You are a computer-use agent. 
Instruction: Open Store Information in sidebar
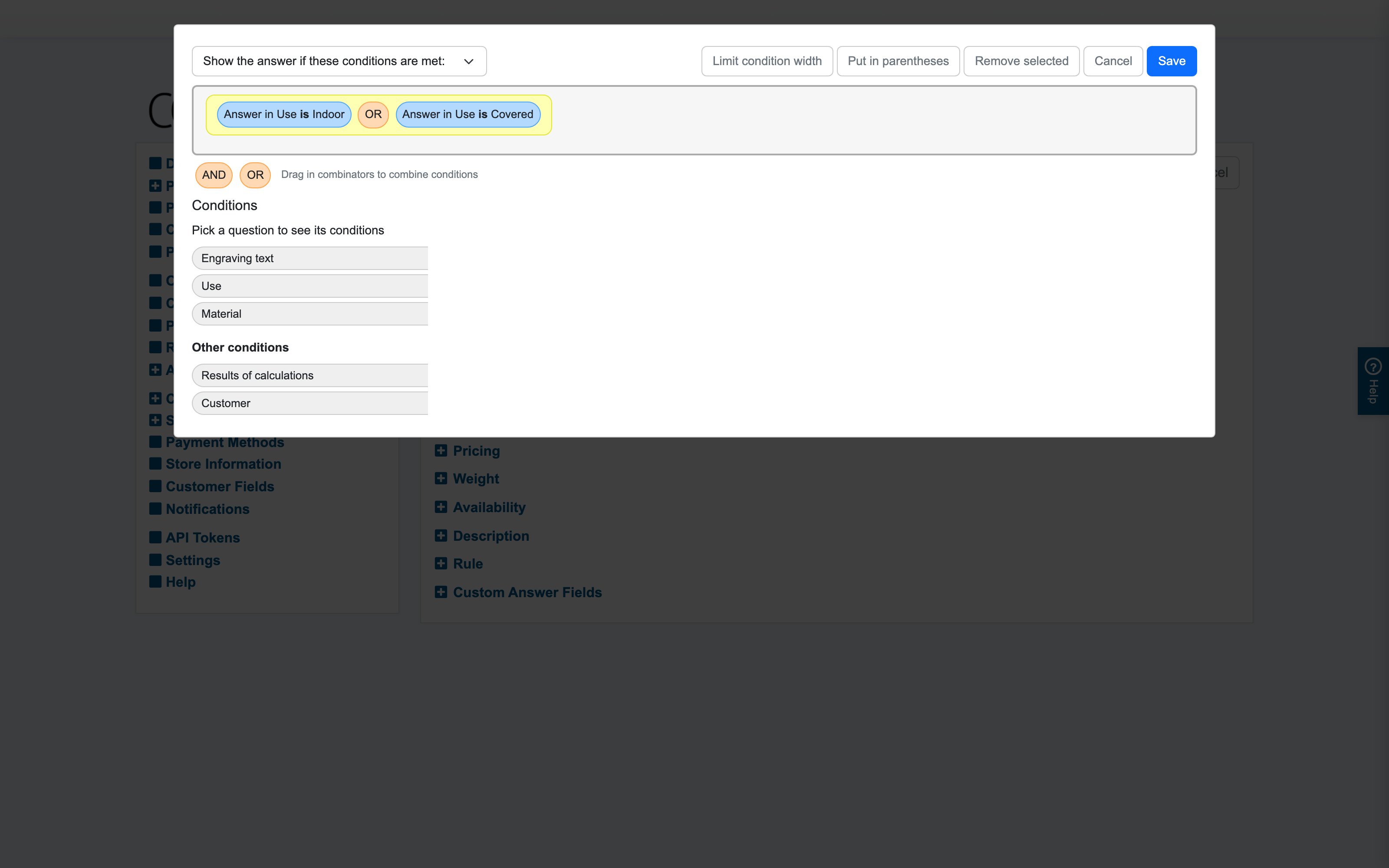[223, 464]
